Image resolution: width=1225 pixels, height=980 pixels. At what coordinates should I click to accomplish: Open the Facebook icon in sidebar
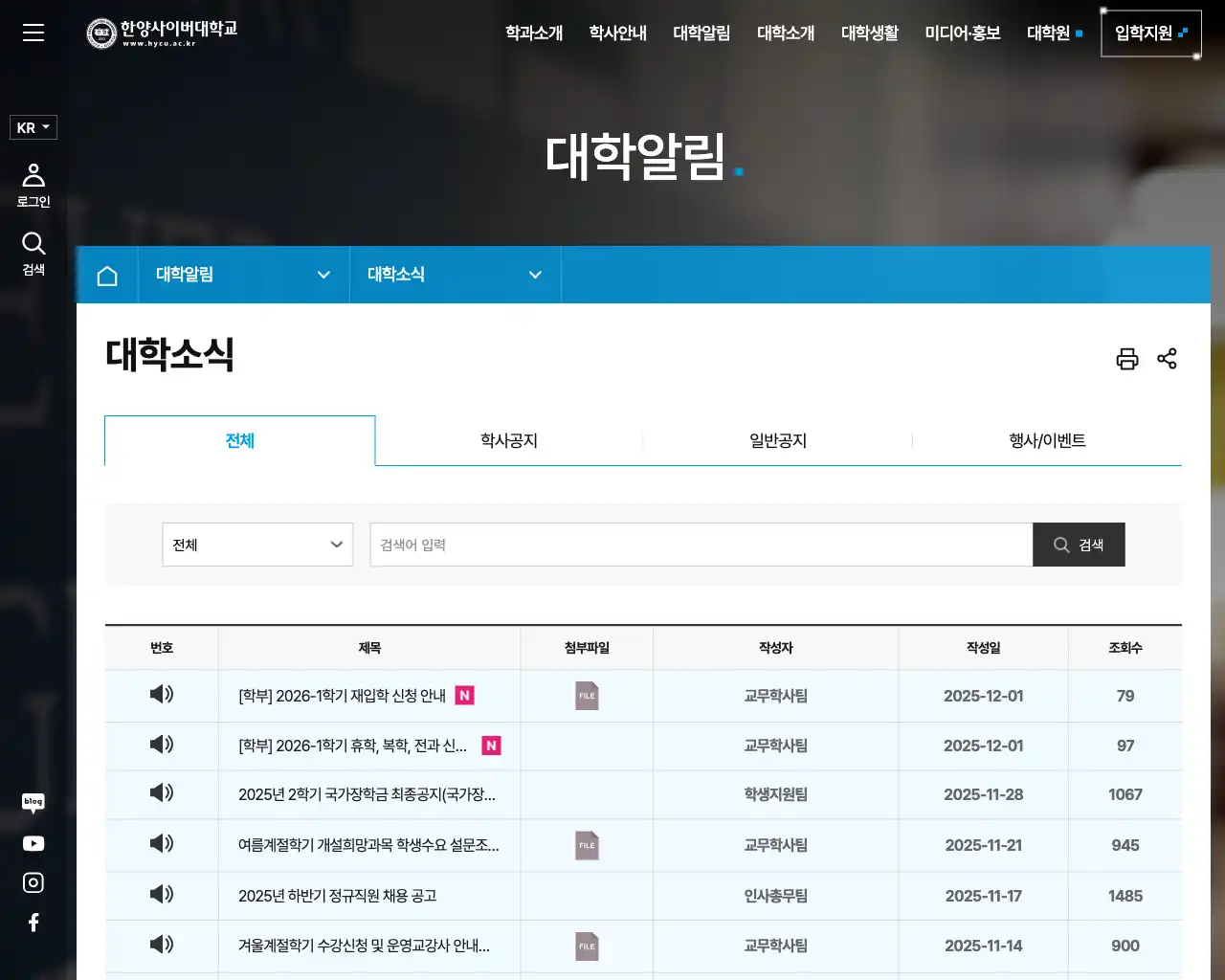tap(33, 922)
